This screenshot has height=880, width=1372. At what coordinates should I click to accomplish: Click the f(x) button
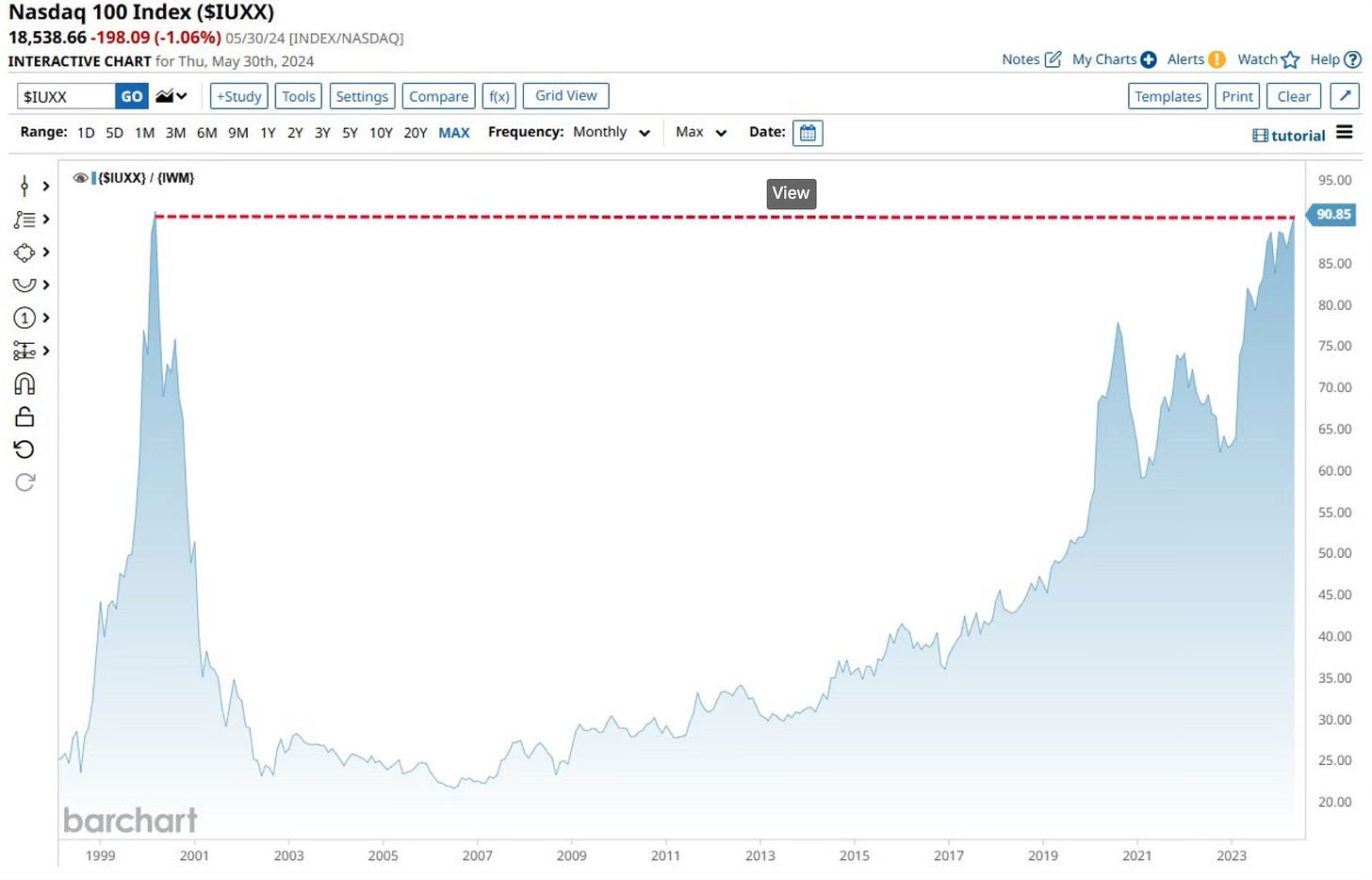pyautogui.click(x=499, y=96)
